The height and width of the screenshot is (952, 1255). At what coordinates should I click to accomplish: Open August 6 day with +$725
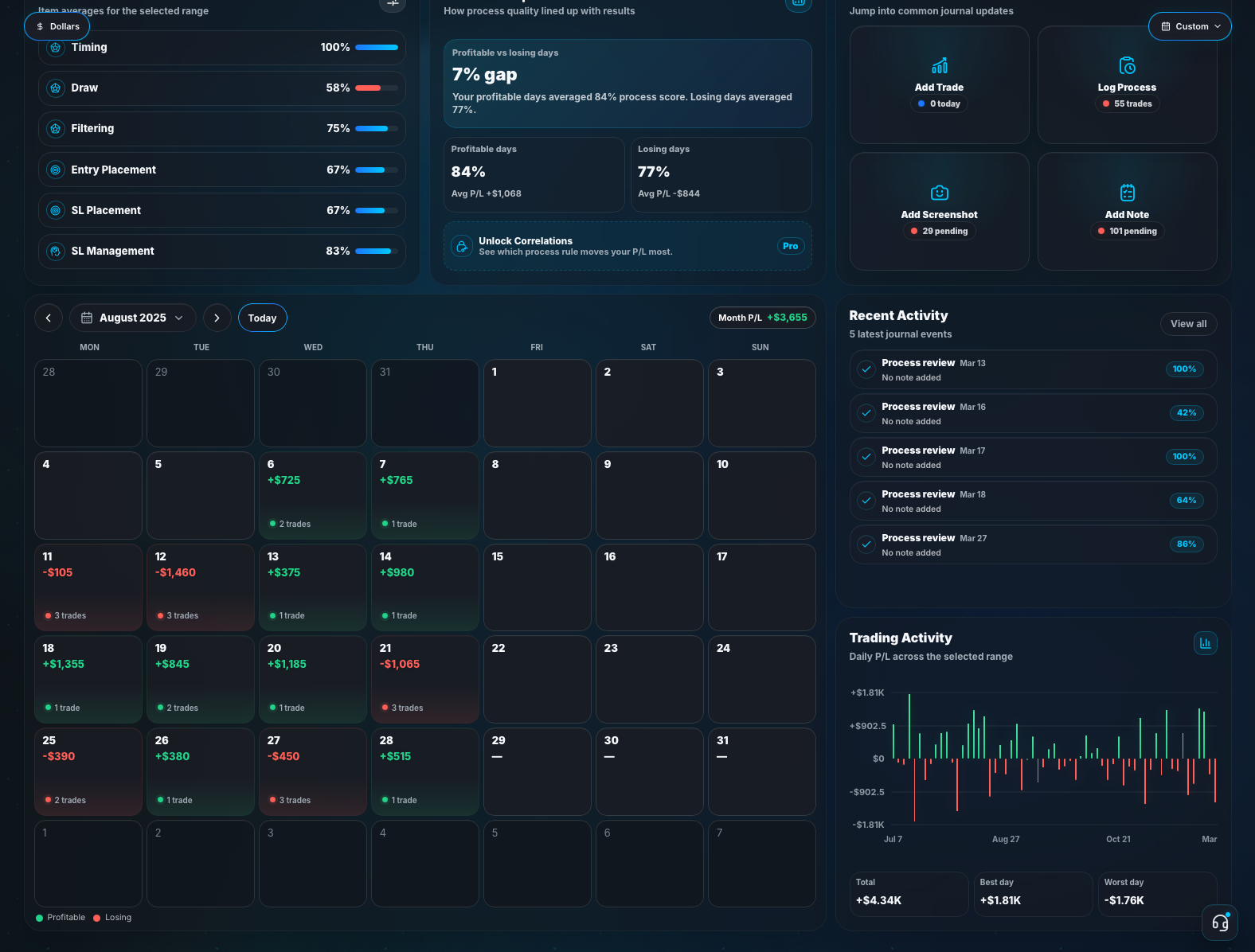[x=313, y=495]
